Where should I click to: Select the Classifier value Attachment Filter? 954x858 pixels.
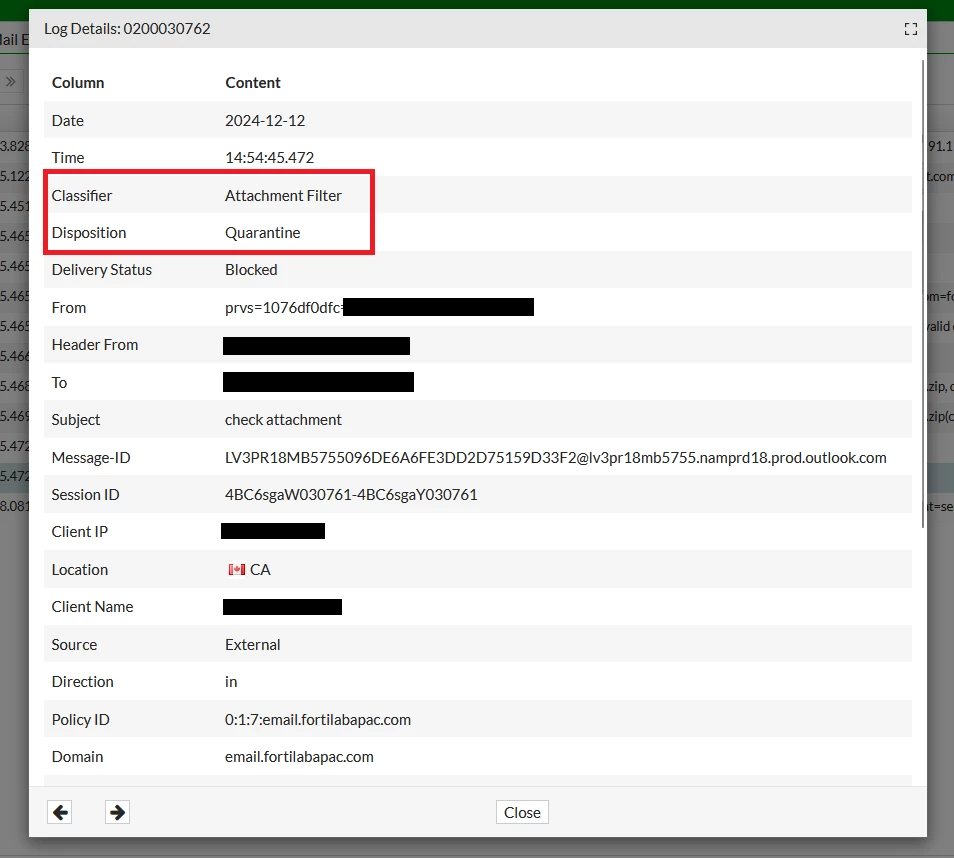[x=284, y=195]
